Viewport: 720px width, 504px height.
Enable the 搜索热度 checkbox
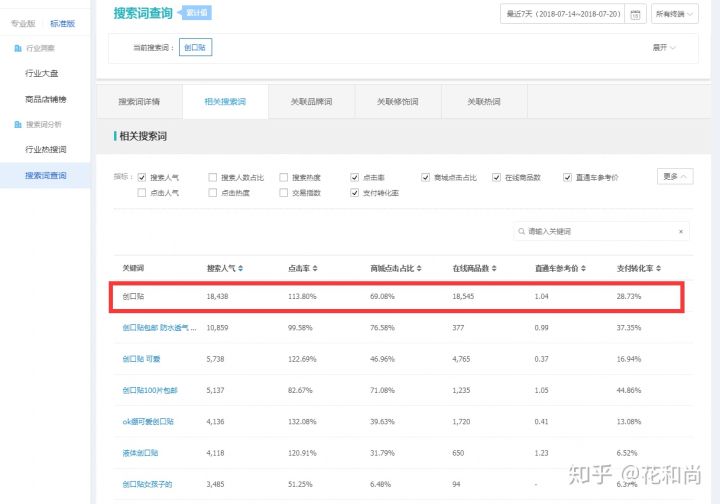tap(284, 177)
